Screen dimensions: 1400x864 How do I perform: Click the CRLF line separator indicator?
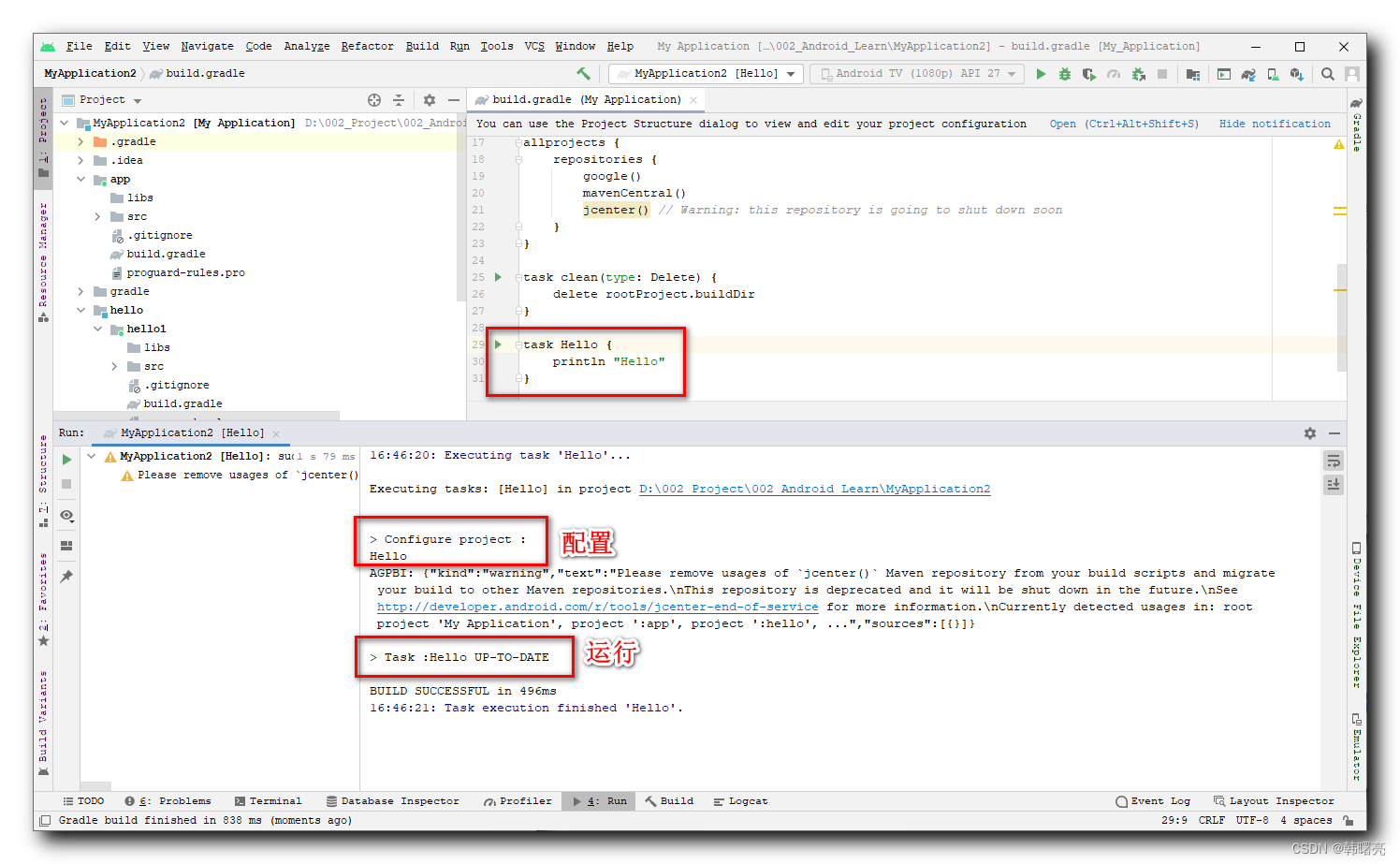[x=1212, y=820]
